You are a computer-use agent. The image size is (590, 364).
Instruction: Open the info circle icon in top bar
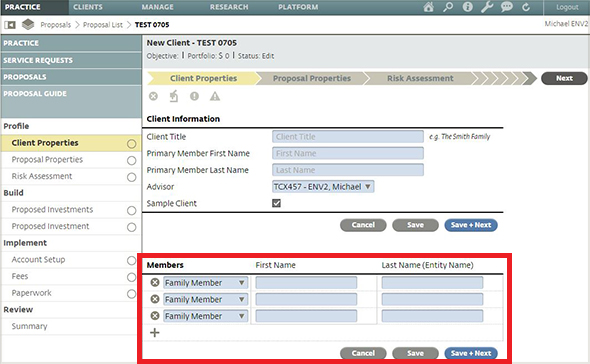467,7
